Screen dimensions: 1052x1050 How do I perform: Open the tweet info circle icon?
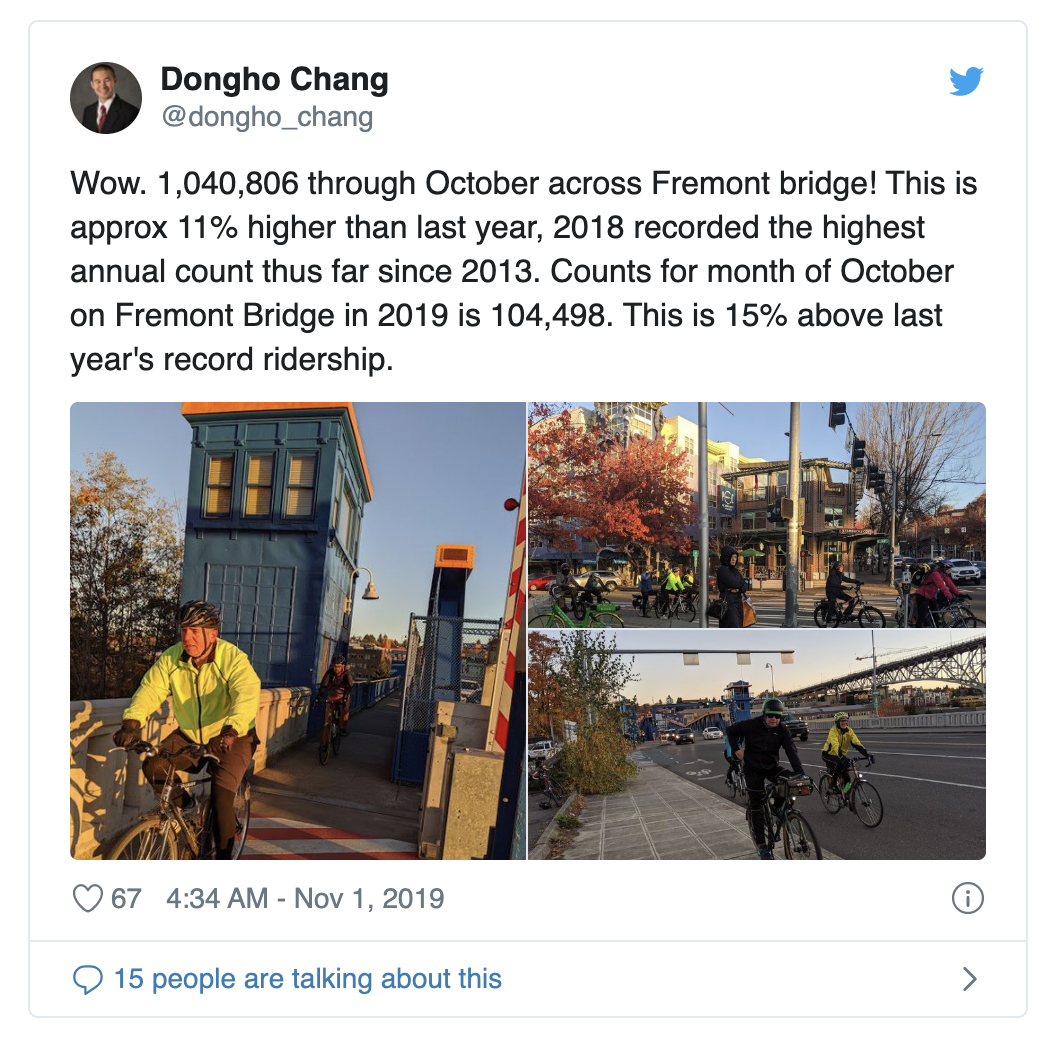click(x=967, y=898)
